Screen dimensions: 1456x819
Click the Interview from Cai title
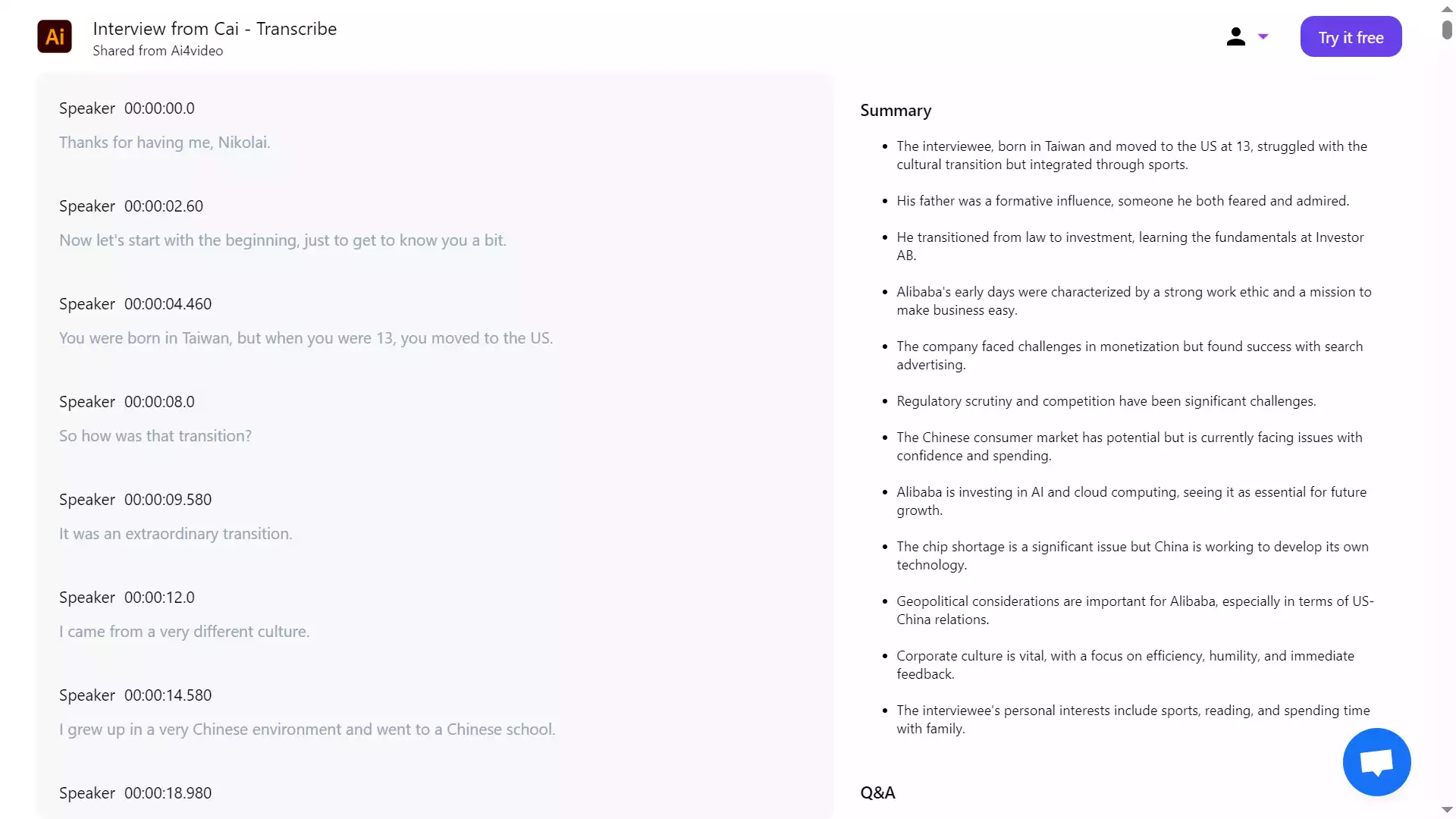click(x=215, y=28)
